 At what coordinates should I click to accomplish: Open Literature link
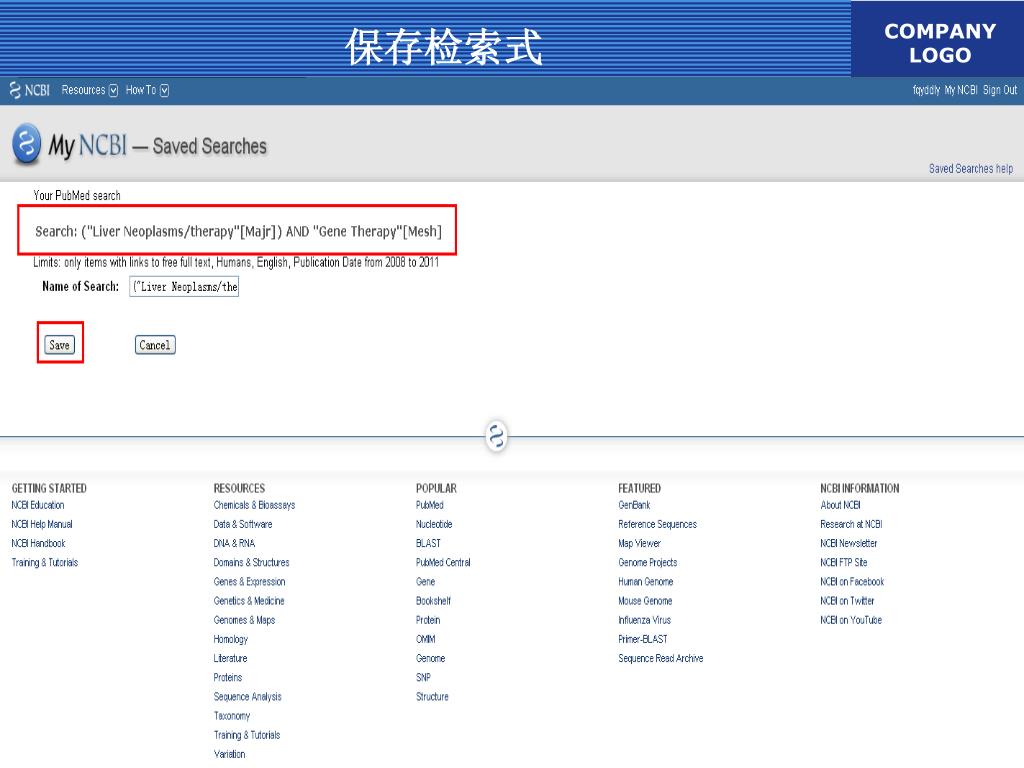tap(231, 658)
